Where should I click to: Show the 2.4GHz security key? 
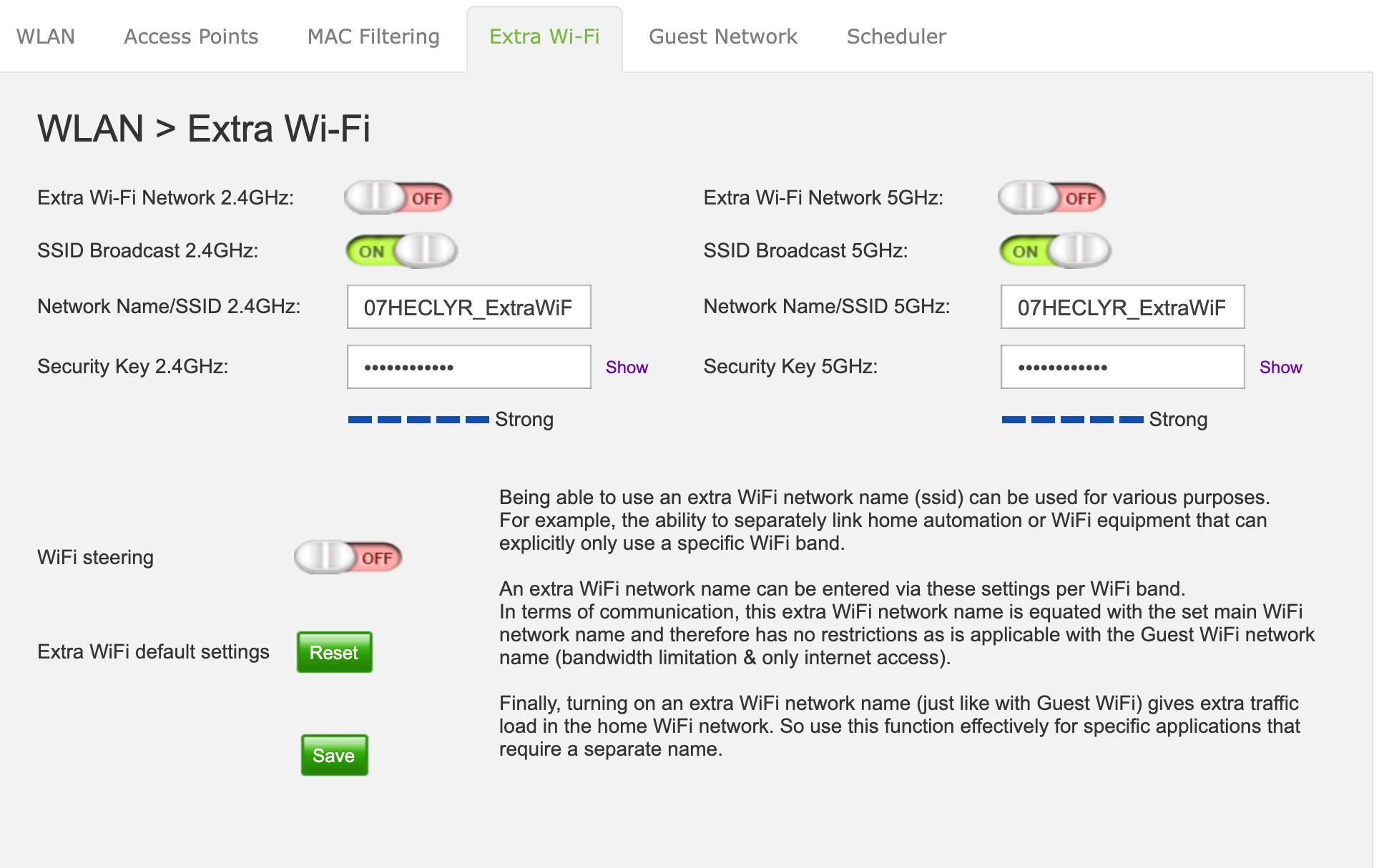pos(627,368)
